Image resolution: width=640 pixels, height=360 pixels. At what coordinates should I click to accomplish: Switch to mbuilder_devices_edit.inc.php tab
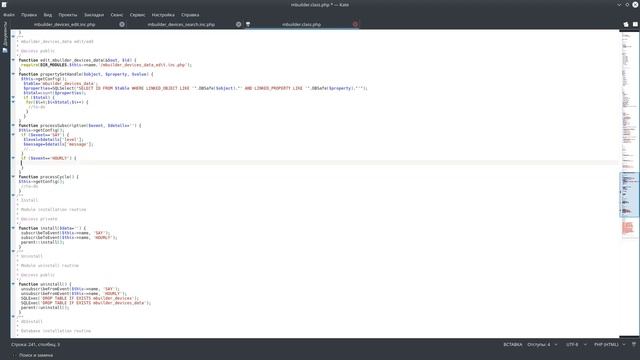pyautogui.click(x=64, y=24)
